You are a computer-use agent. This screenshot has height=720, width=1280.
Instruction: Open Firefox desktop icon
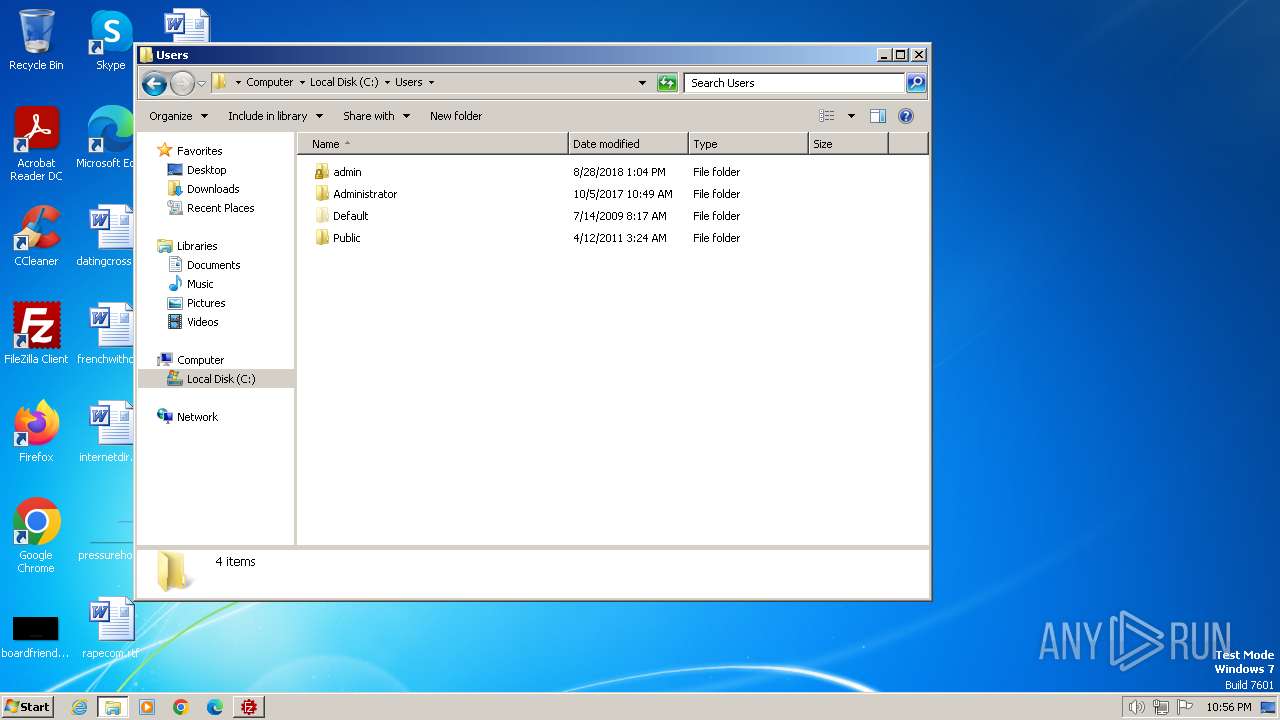click(36, 432)
